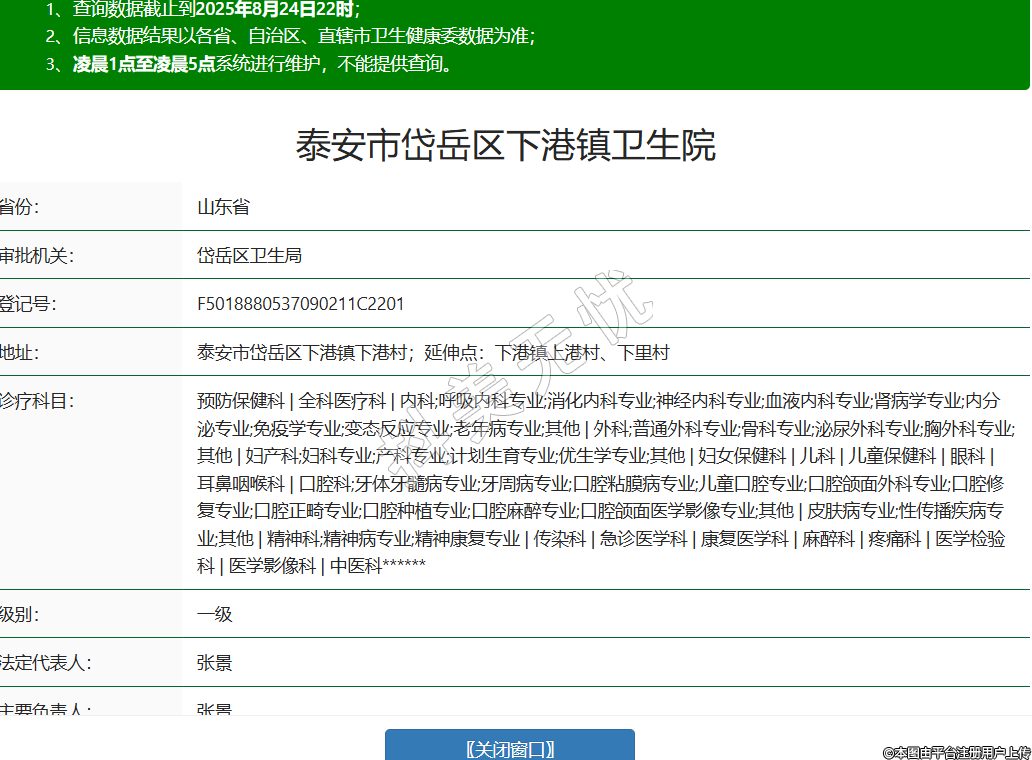Select the level value 一级

pos(214,614)
